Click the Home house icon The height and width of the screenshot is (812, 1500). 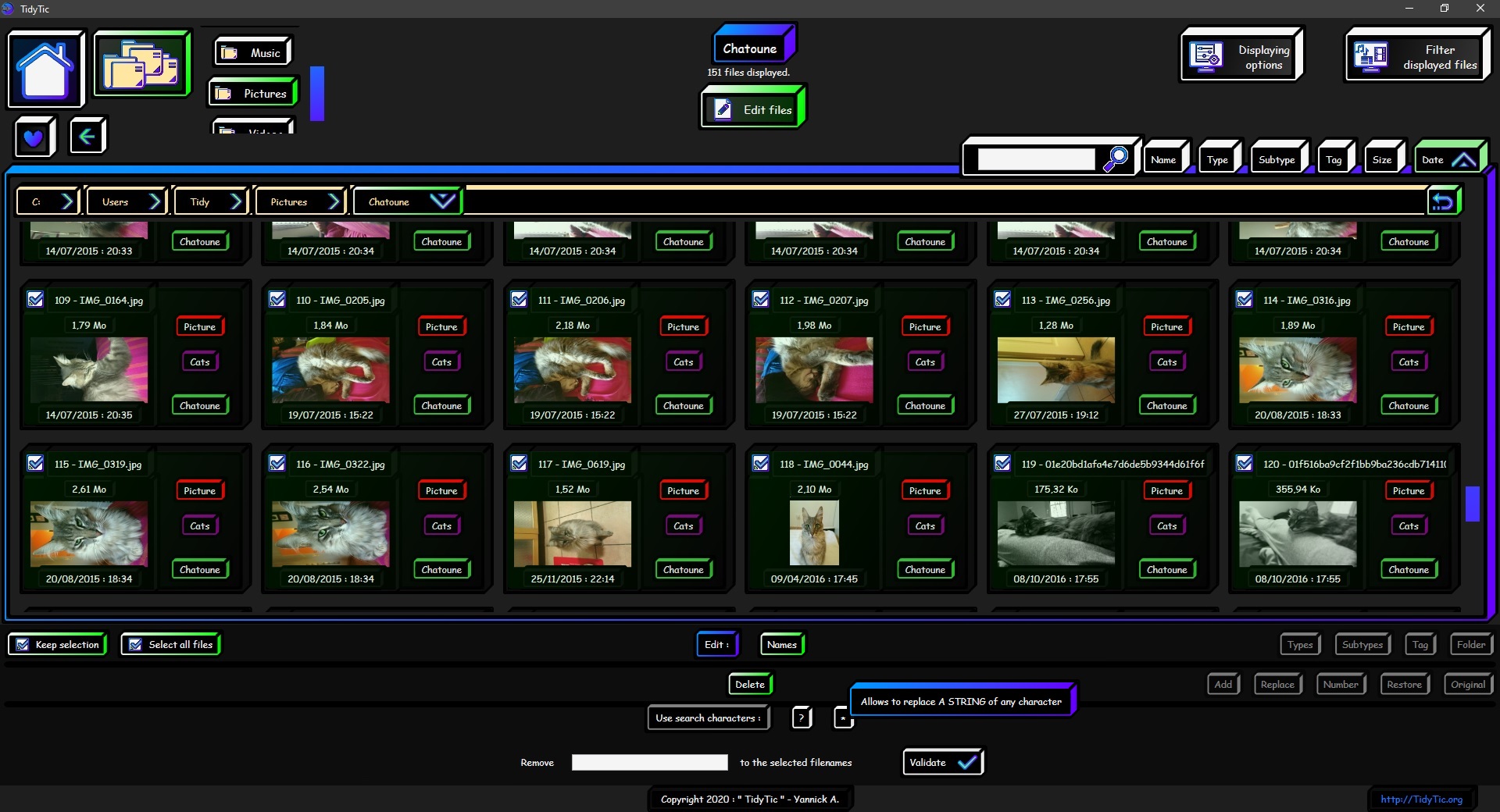(x=45, y=69)
